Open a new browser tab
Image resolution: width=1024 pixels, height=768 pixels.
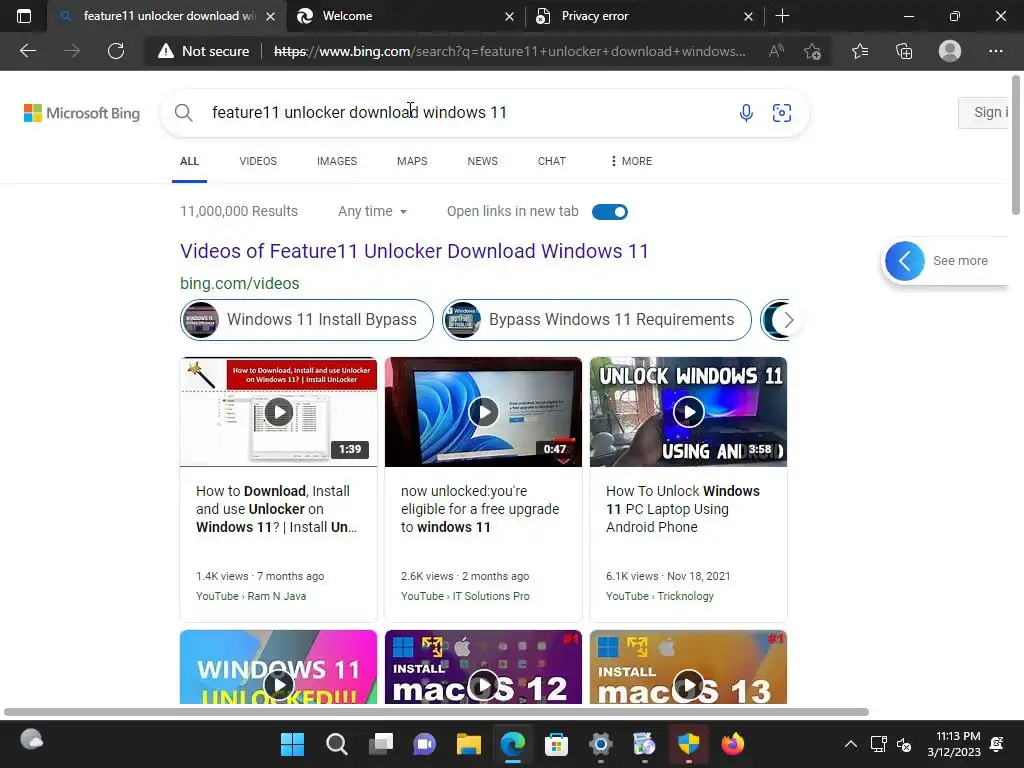pyautogui.click(x=782, y=16)
